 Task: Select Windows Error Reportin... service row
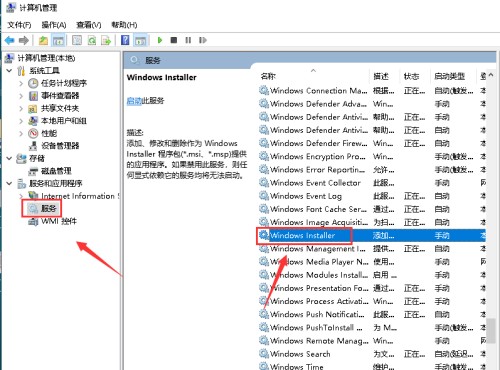[x=372, y=170]
